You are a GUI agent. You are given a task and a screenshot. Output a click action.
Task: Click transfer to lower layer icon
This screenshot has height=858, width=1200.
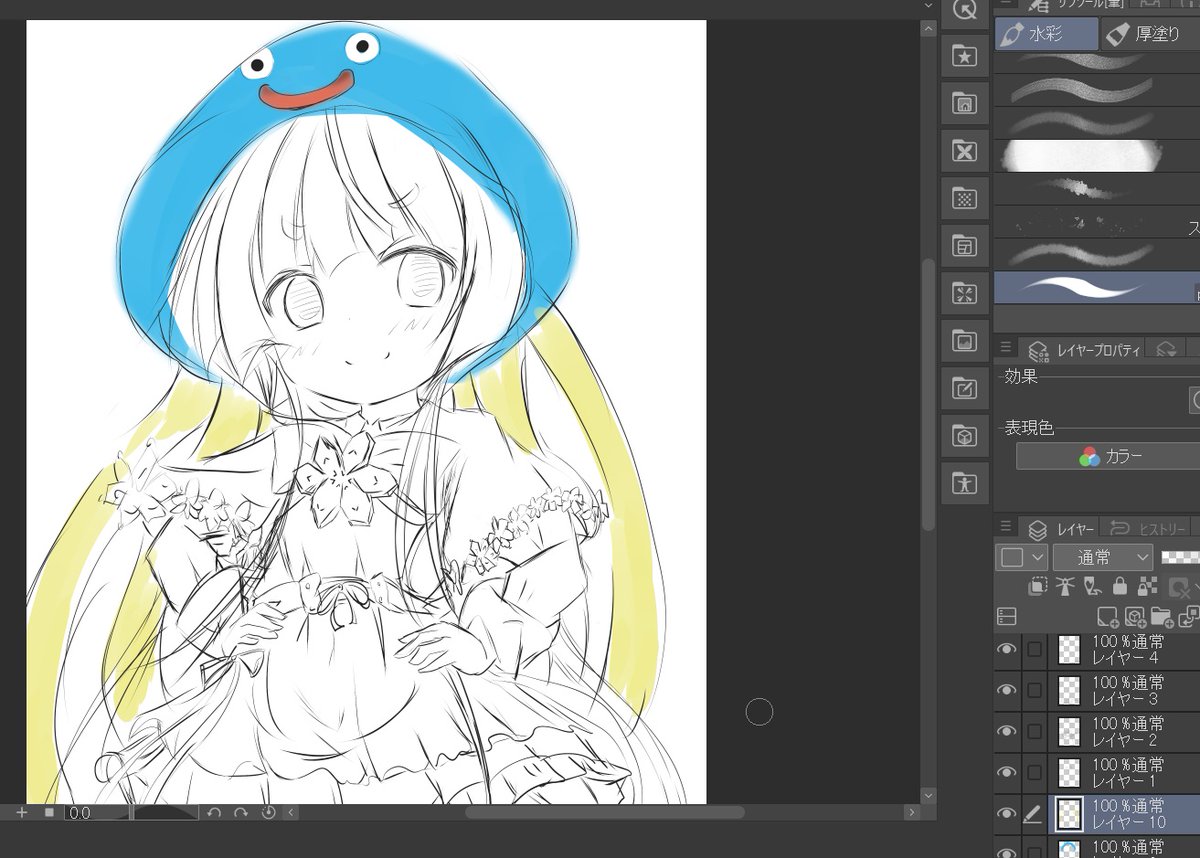pyautogui.click(x=1188, y=616)
